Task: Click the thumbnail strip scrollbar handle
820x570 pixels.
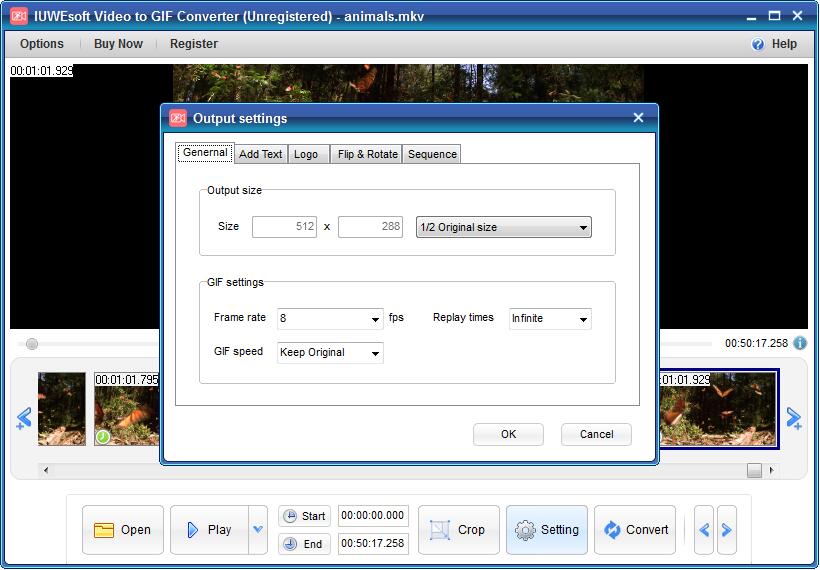Action: [x=754, y=470]
